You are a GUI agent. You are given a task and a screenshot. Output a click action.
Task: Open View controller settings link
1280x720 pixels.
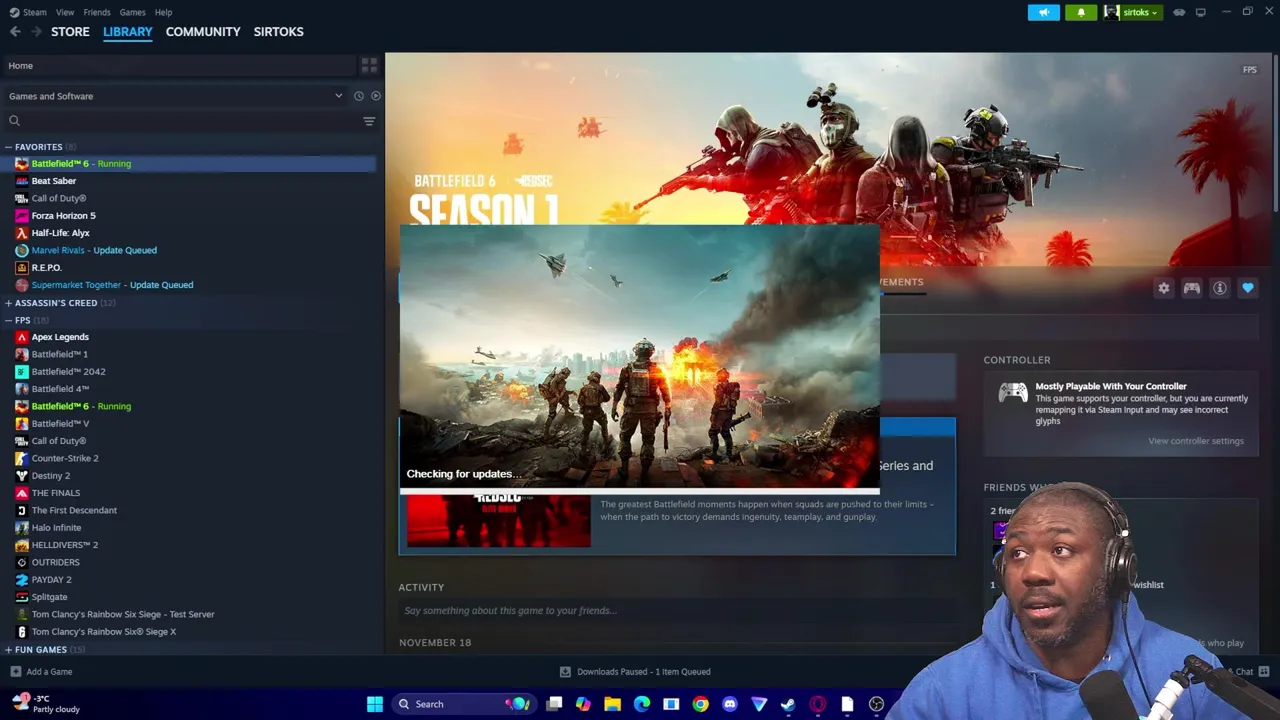pos(1196,441)
